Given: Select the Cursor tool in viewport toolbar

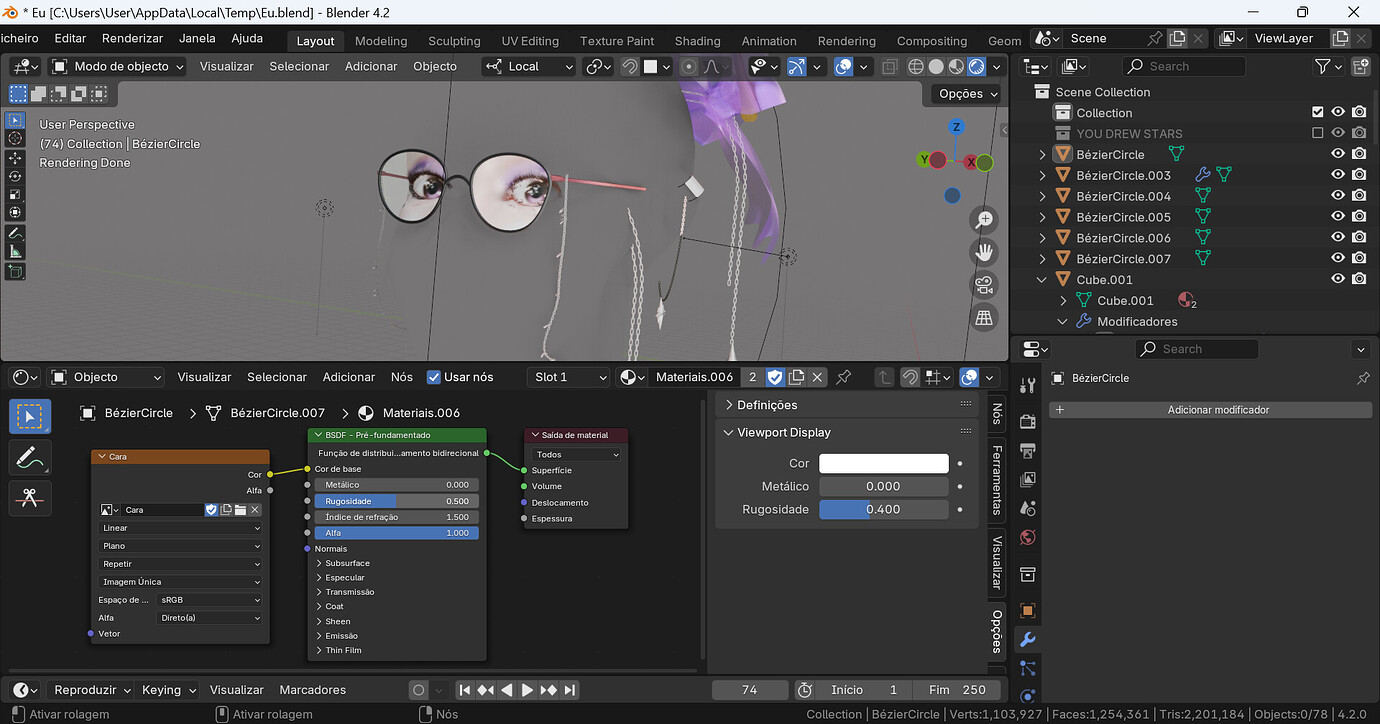Looking at the screenshot, I should click(15, 139).
